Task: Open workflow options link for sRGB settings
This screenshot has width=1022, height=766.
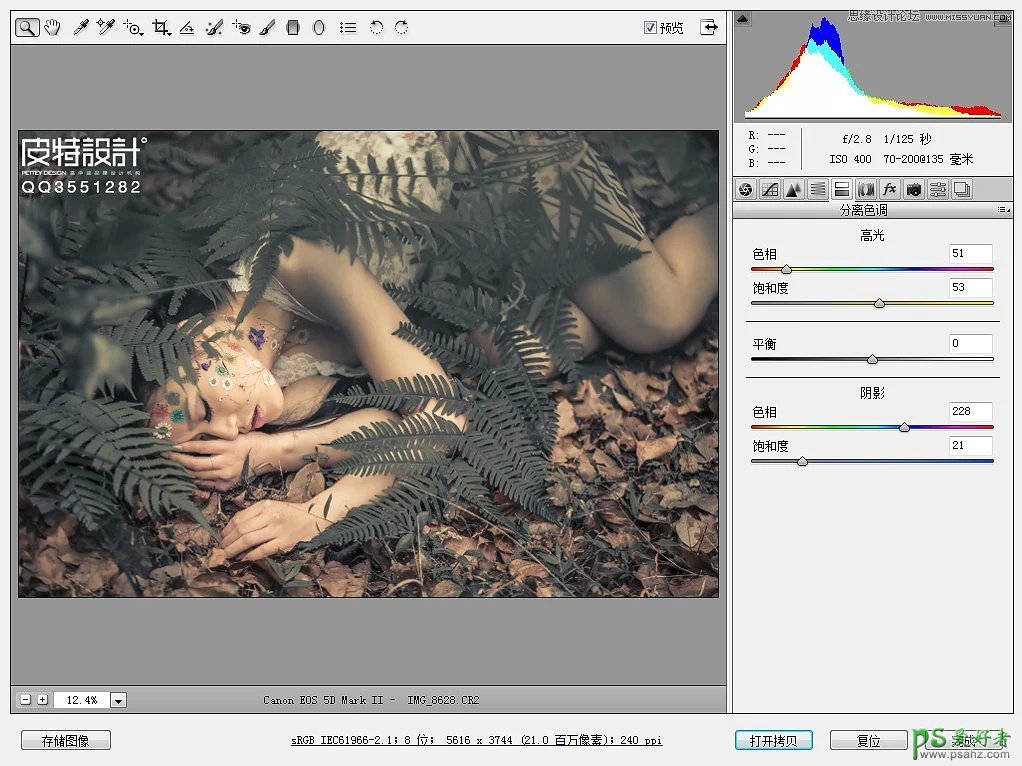Action: 476,741
